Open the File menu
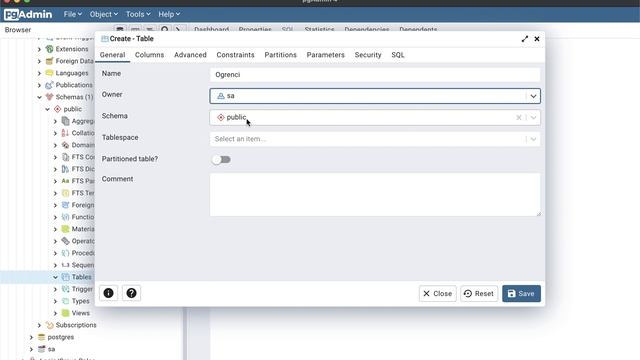Viewport: 640px width, 360px height. [72, 14]
